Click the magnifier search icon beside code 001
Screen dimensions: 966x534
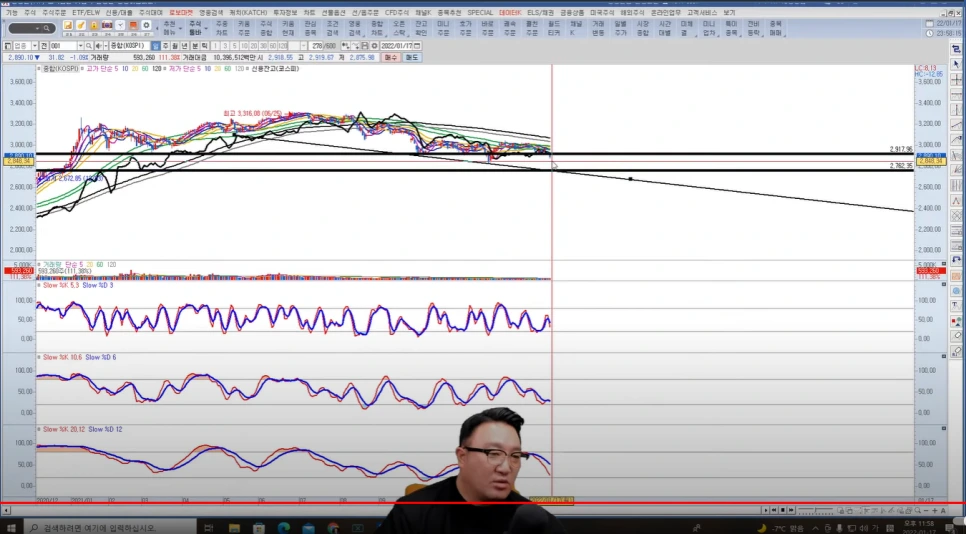(89, 46)
